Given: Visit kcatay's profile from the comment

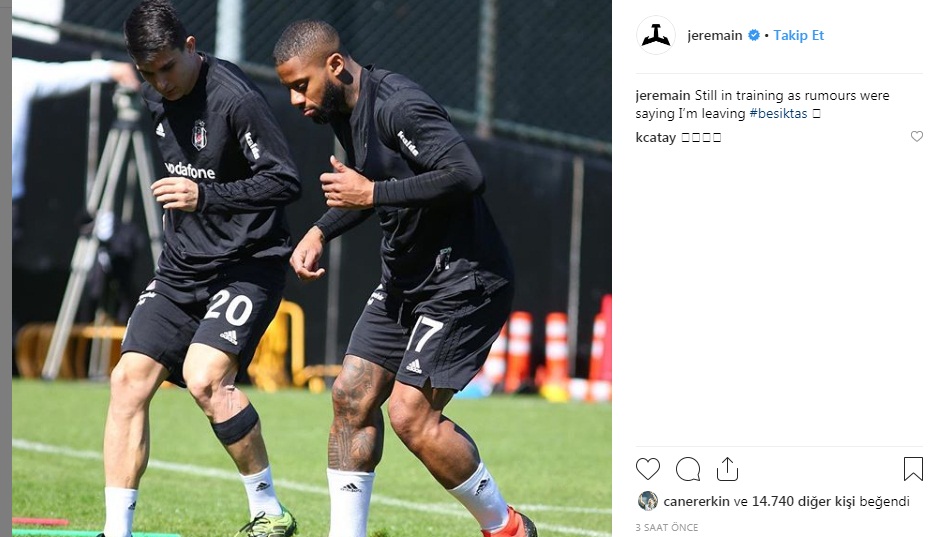Looking at the screenshot, I should click(656, 137).
